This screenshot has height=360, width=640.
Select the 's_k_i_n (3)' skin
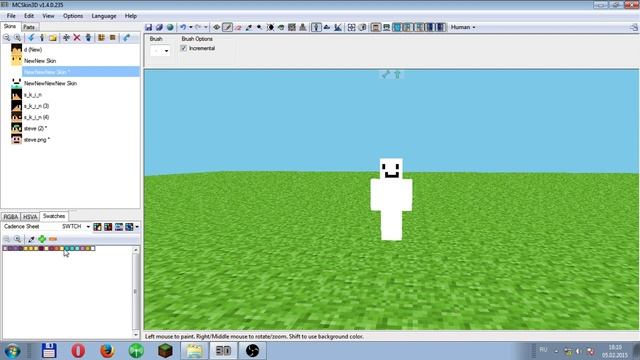36,106
